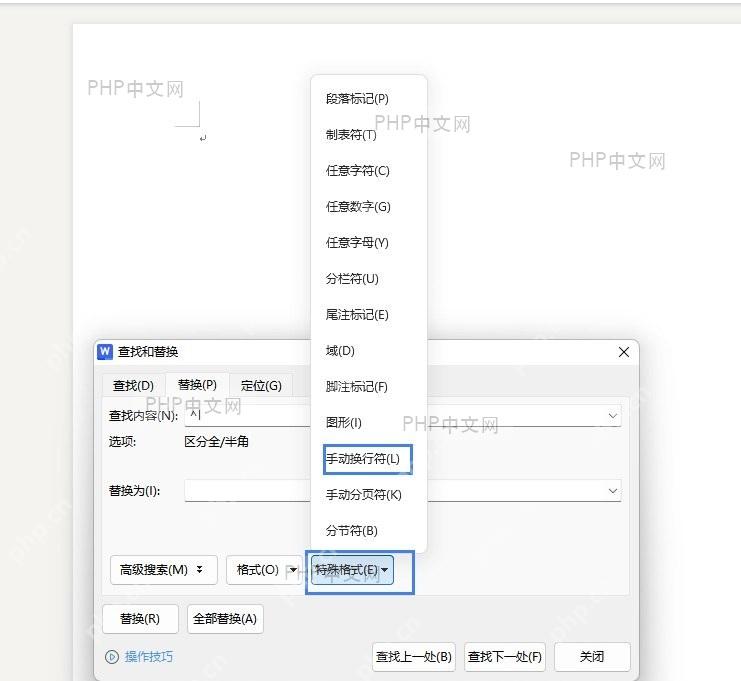Click the play icon beside 操作技巧
The width and height of the screenshot is (741, 681).
[x=112, y=656]
